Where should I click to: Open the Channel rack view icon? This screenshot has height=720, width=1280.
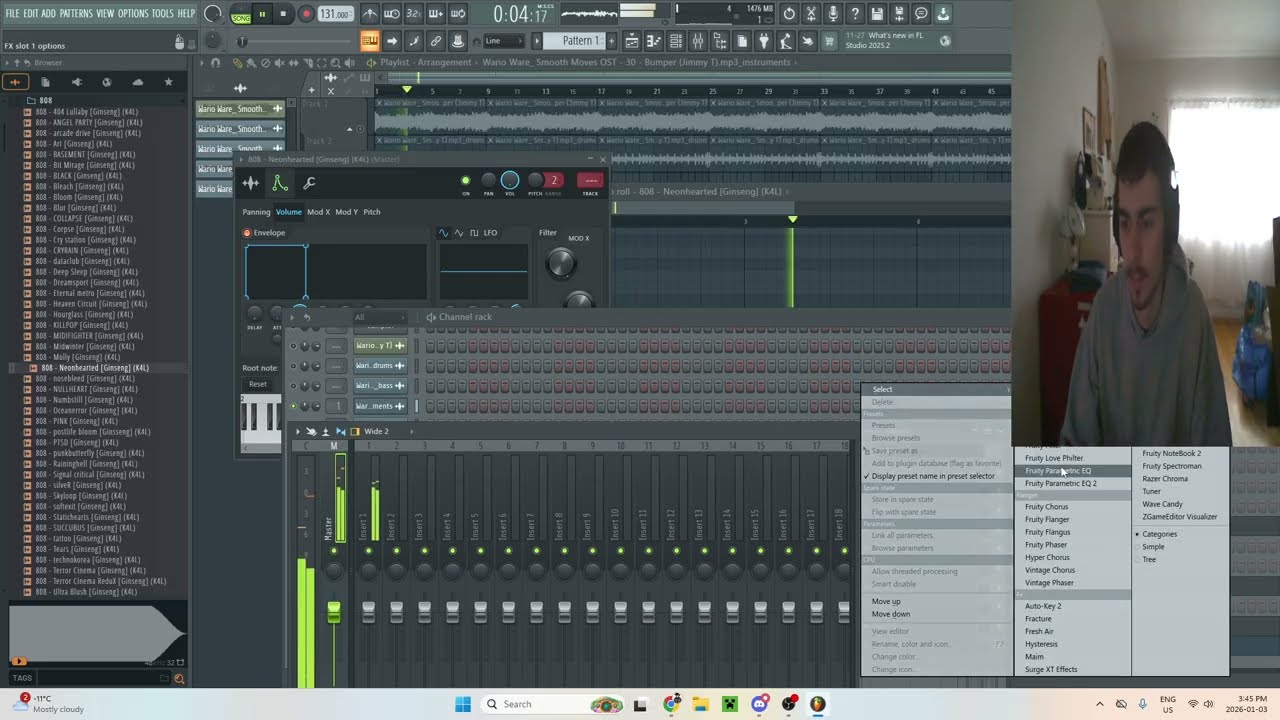(676, 41)
